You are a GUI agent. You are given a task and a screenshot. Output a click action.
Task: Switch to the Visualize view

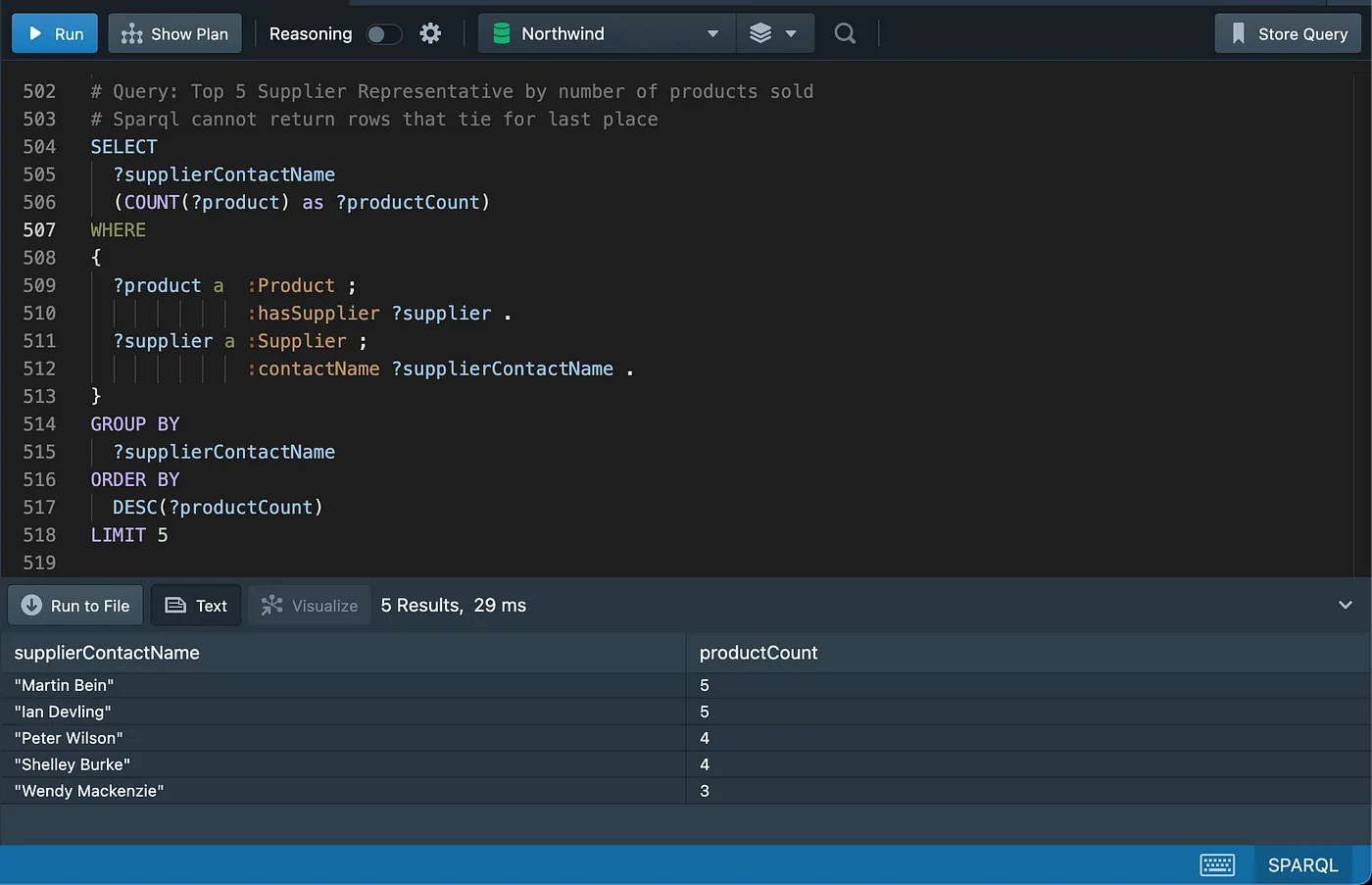309,606
